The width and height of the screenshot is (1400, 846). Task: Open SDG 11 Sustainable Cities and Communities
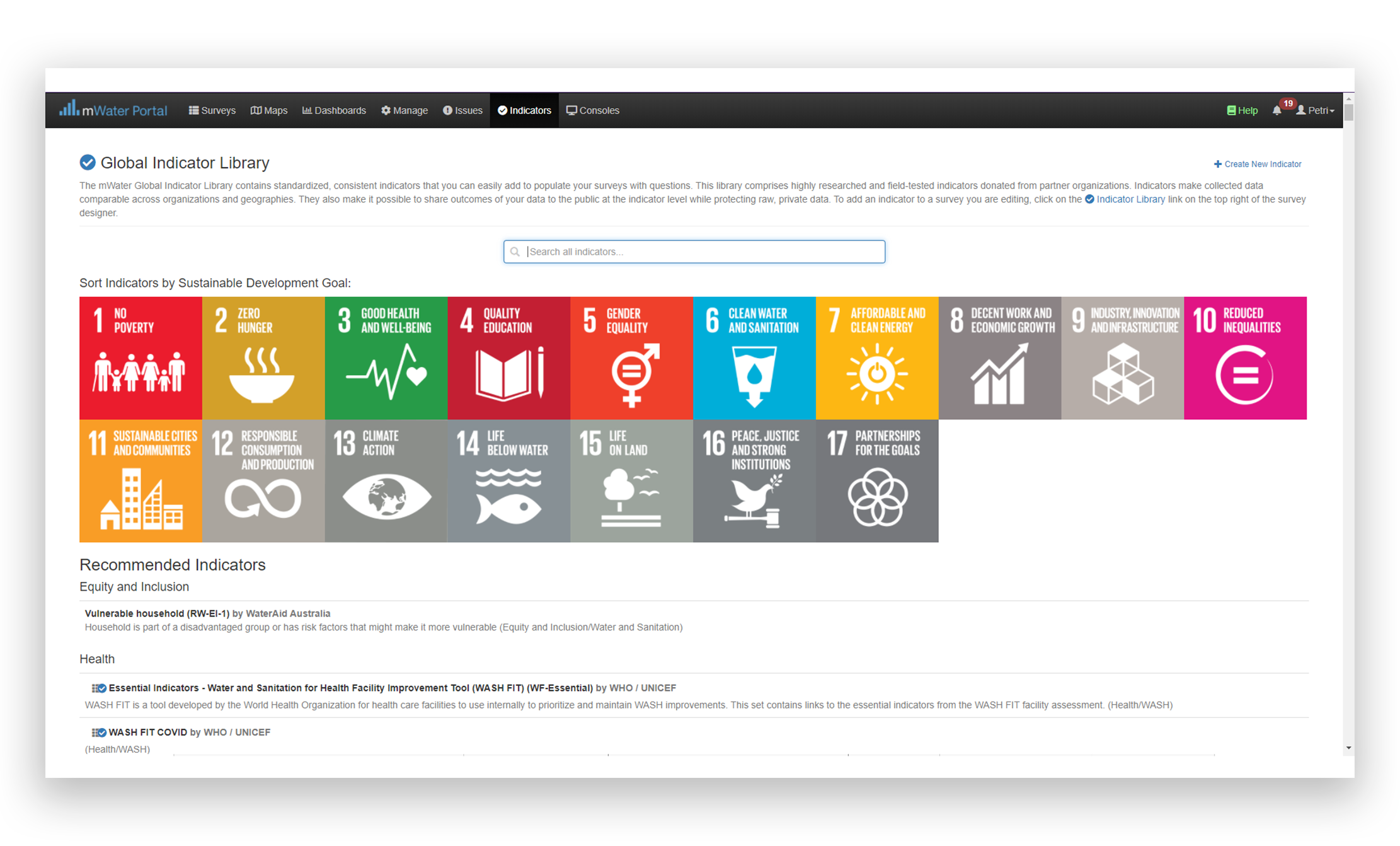(x=141, y=481)
